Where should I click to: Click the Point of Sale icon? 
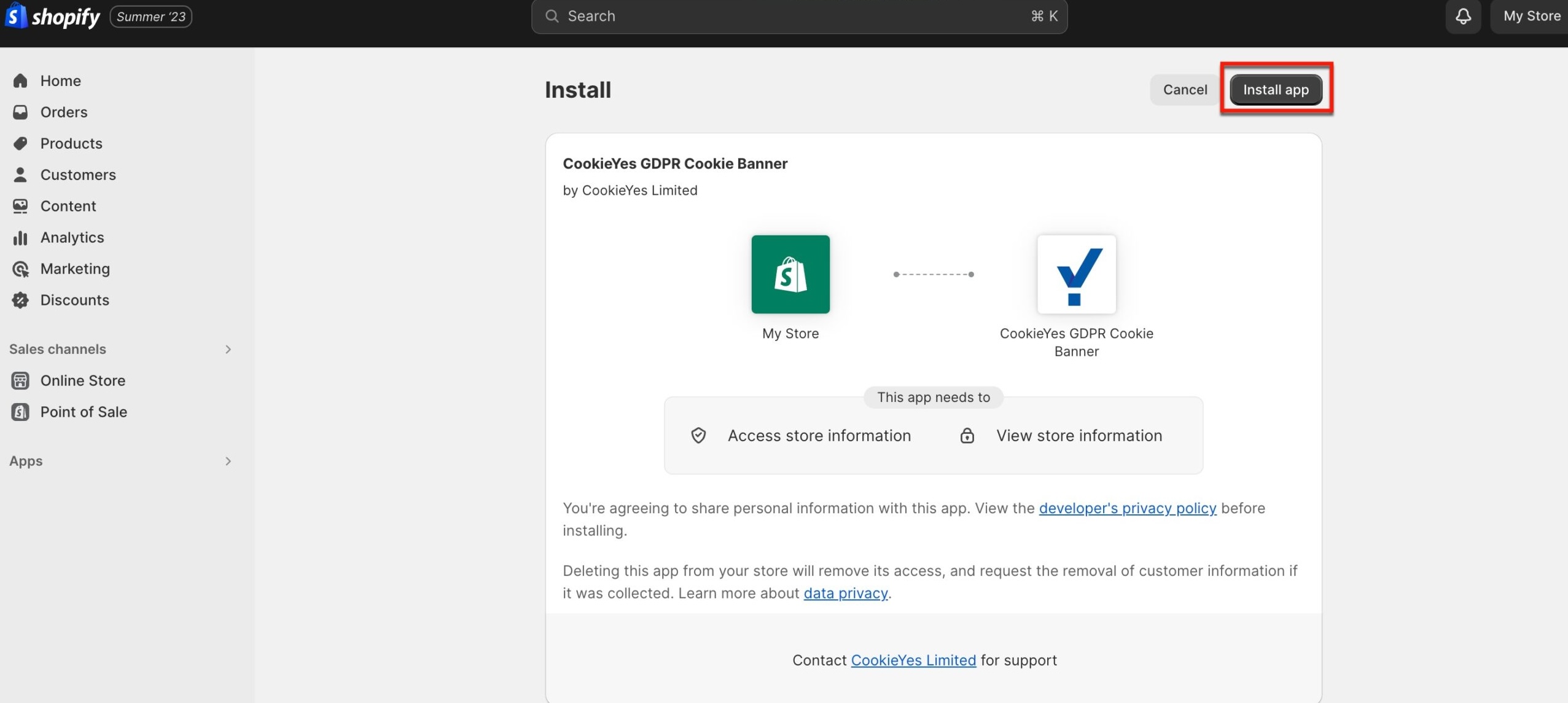point(20,412)
